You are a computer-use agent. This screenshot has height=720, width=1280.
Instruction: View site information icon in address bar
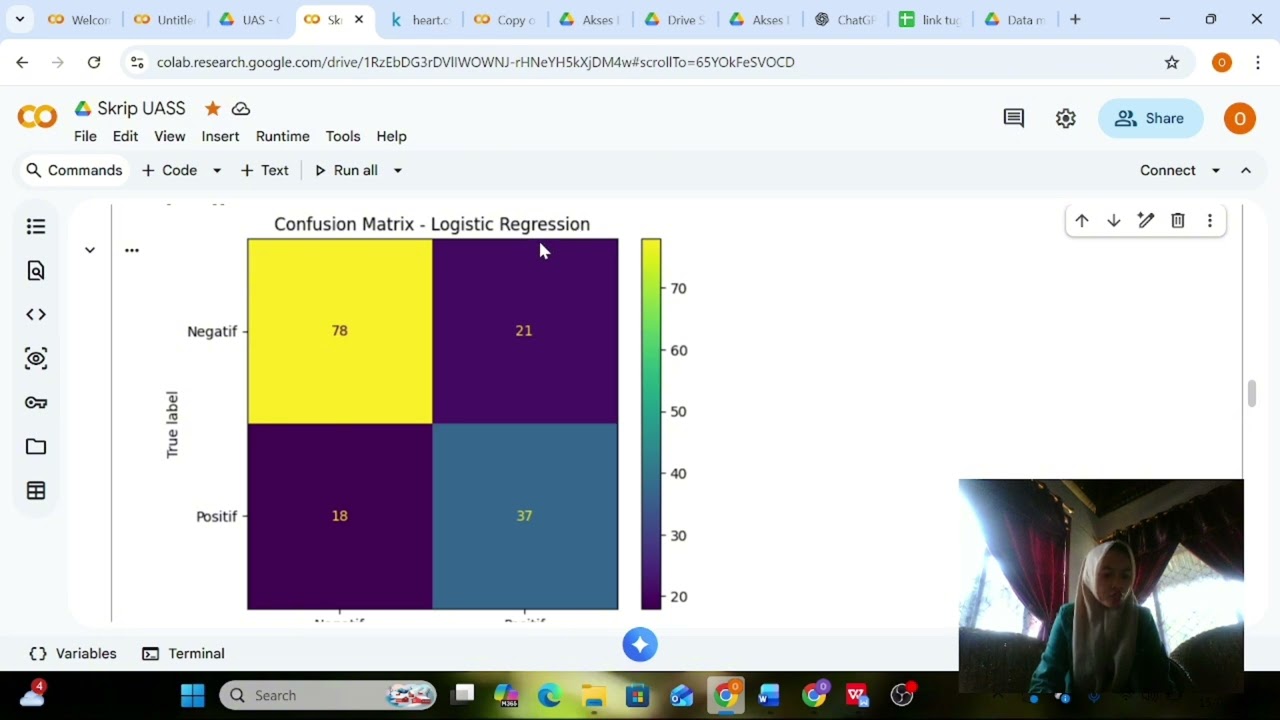point(137,62)
